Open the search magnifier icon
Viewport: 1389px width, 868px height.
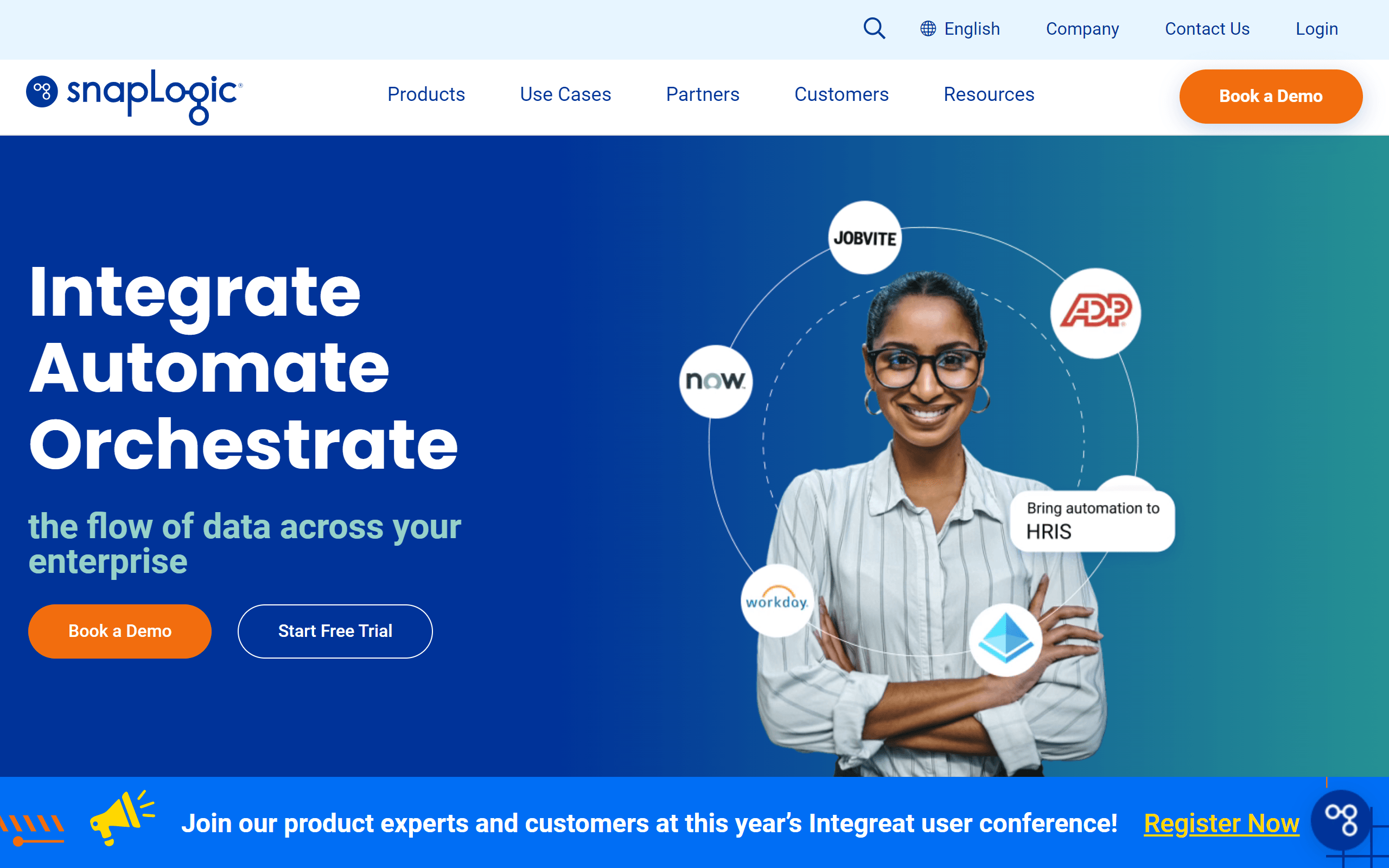pyautogui.click(x=874, y=28)
